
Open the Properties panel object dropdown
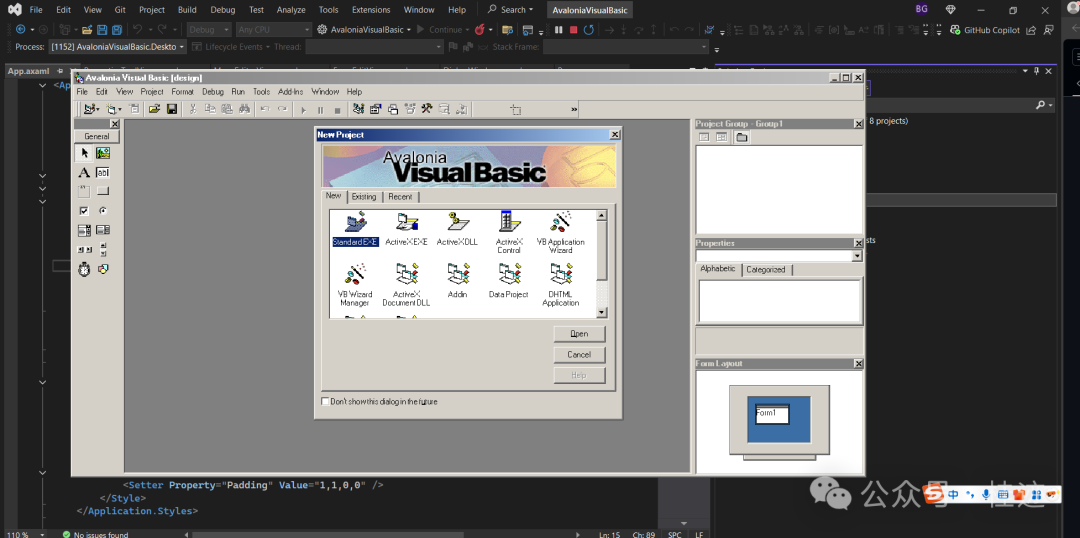pos(858,256)
